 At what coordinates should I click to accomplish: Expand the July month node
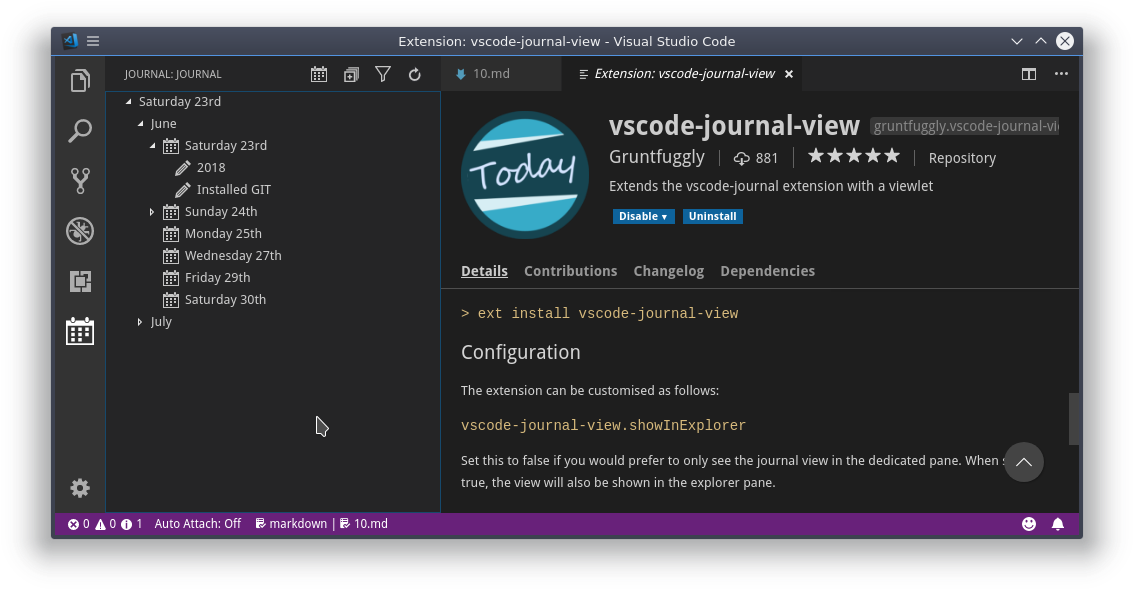[x=139, y=322]
